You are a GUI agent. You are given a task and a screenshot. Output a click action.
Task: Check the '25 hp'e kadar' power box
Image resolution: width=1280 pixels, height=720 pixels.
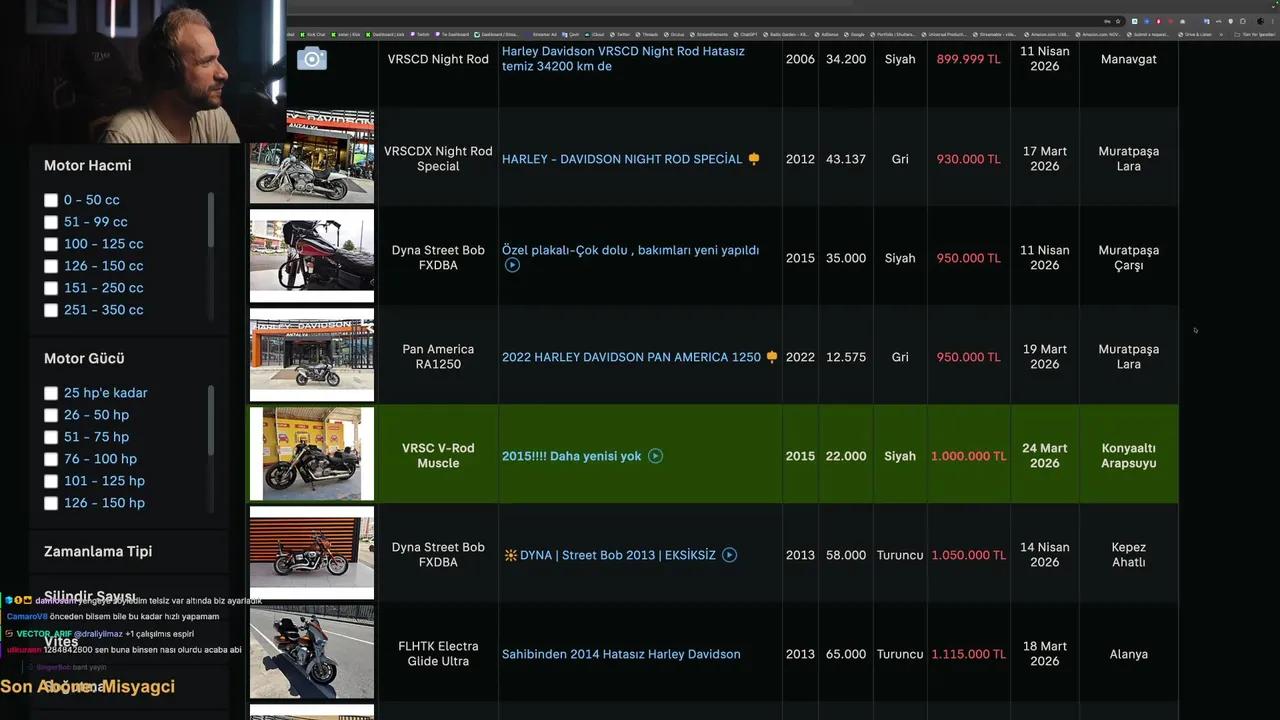(x=51, y=393)
